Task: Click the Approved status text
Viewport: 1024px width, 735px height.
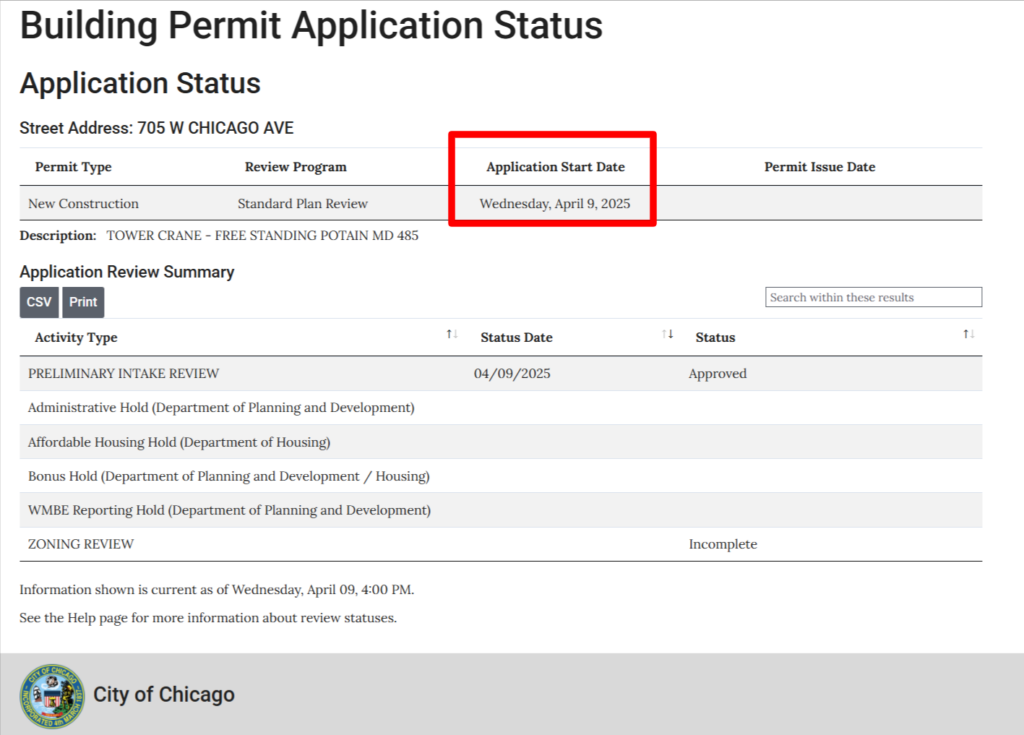Action: tap(717, 373)
